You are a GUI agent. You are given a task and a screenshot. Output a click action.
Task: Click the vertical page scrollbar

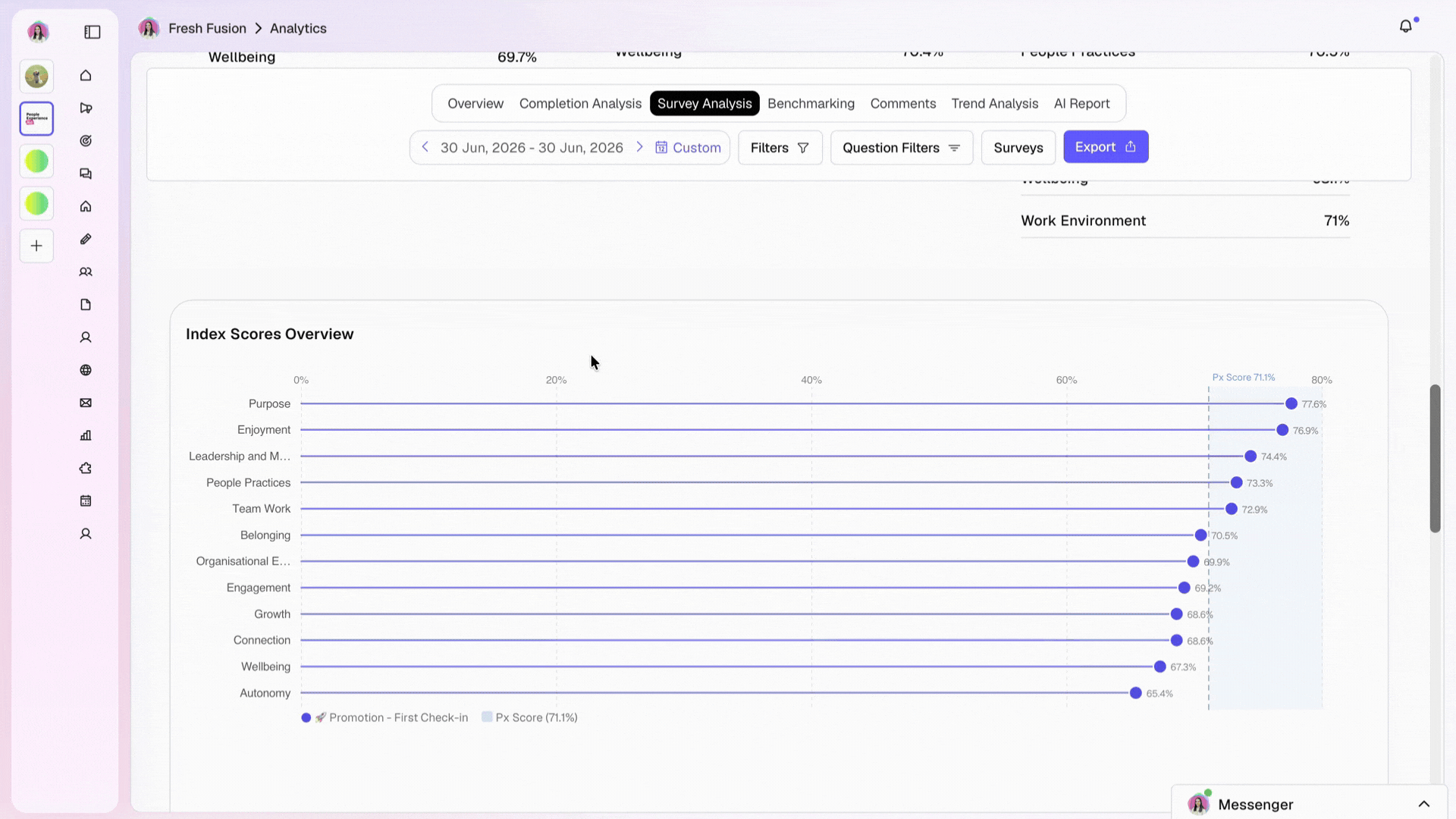pos(1435,458)
